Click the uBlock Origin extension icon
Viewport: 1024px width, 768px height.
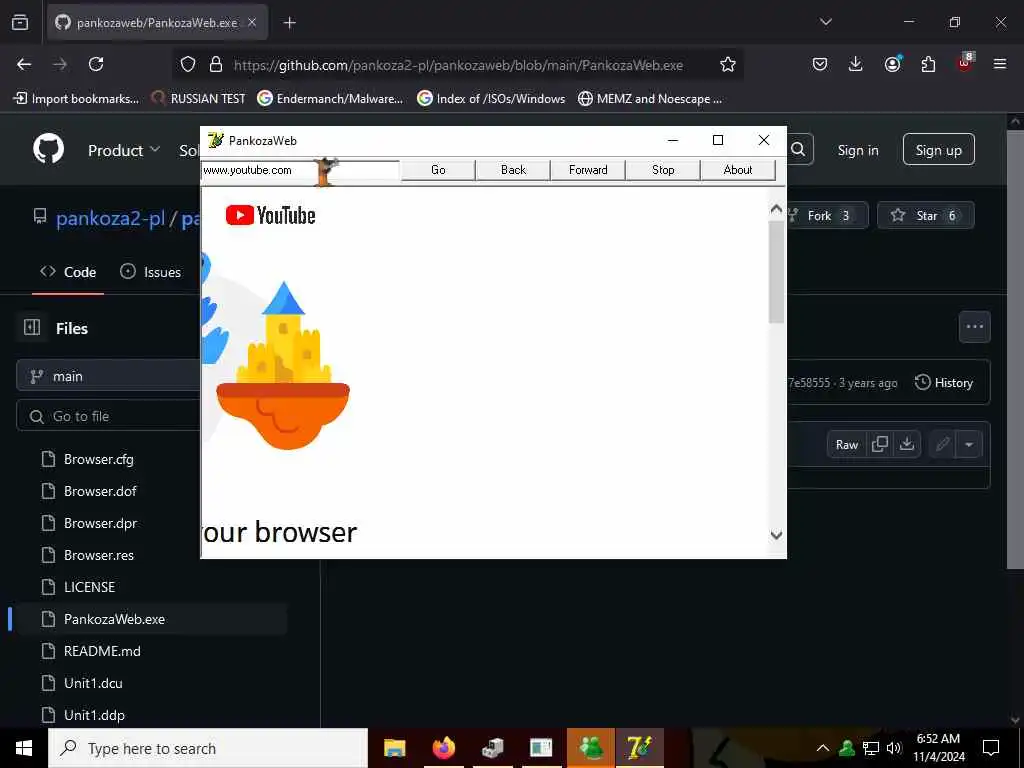click(x=965, y=64)
